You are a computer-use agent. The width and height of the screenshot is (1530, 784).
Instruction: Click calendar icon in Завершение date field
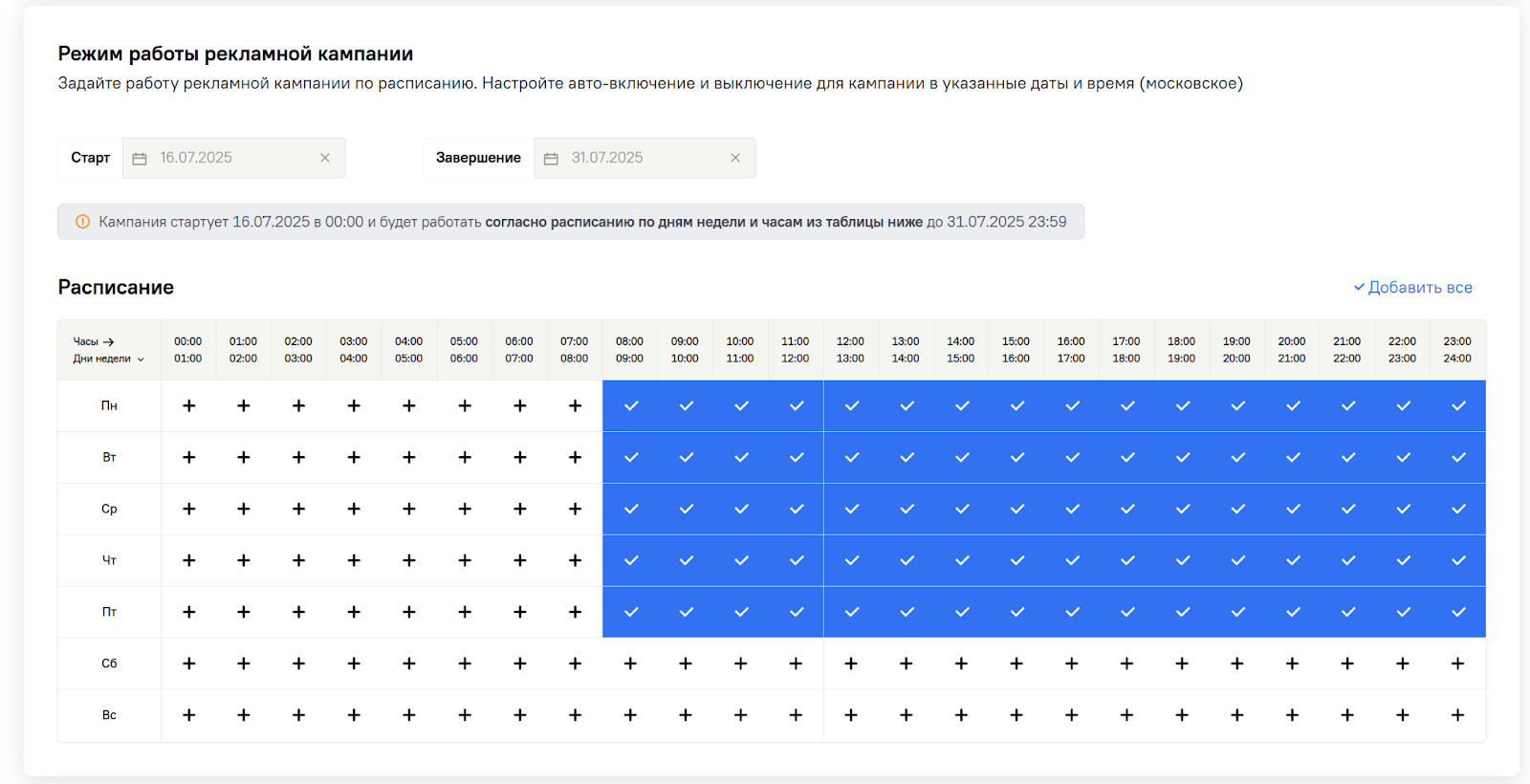click(x=551, y=159)
